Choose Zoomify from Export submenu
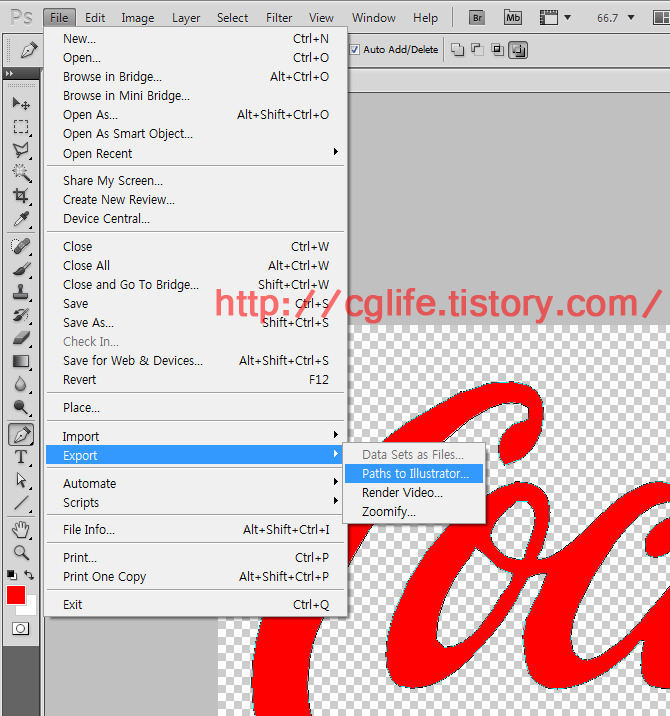 tap(414, 512)
